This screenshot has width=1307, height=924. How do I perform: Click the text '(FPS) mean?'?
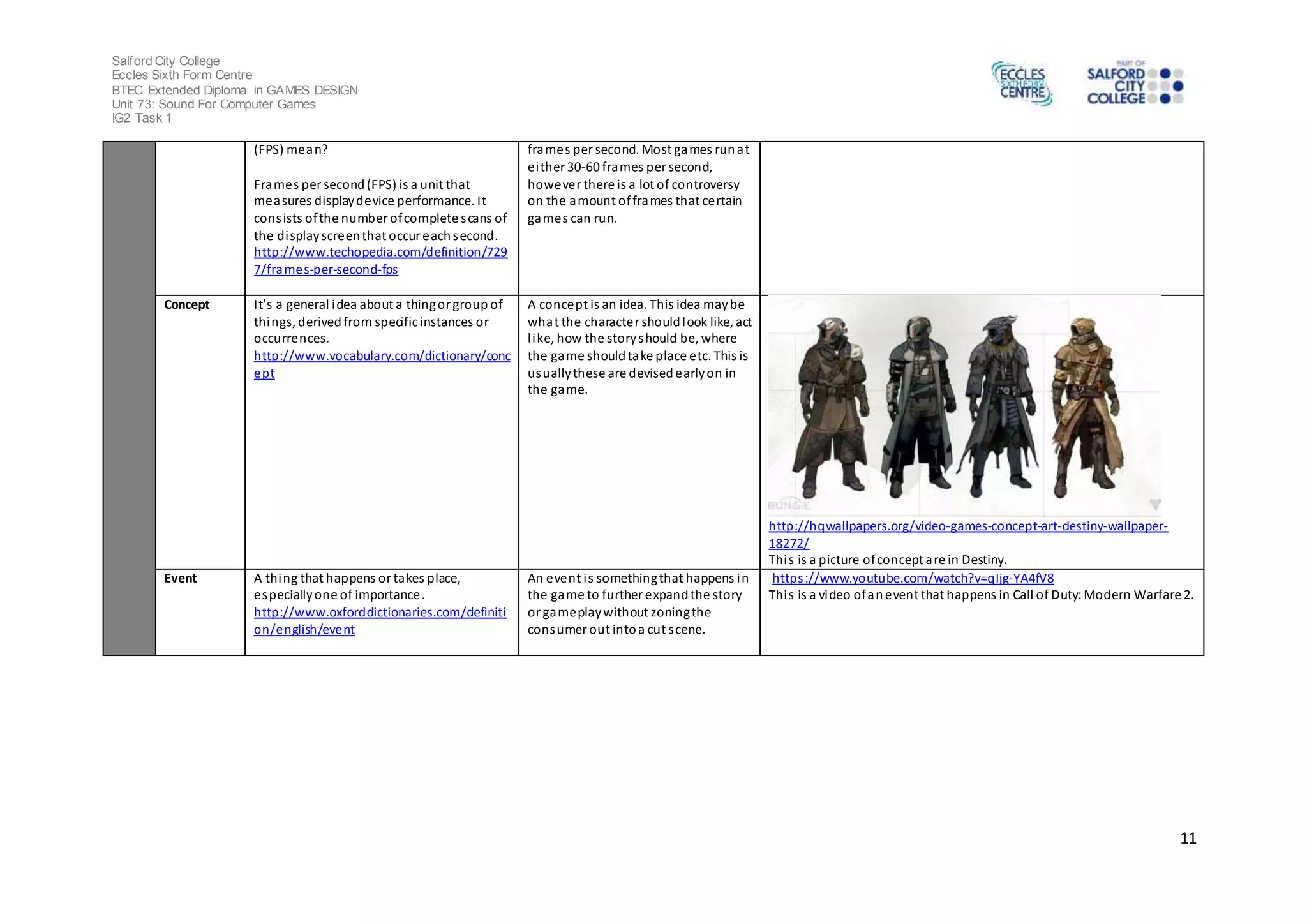290,149
